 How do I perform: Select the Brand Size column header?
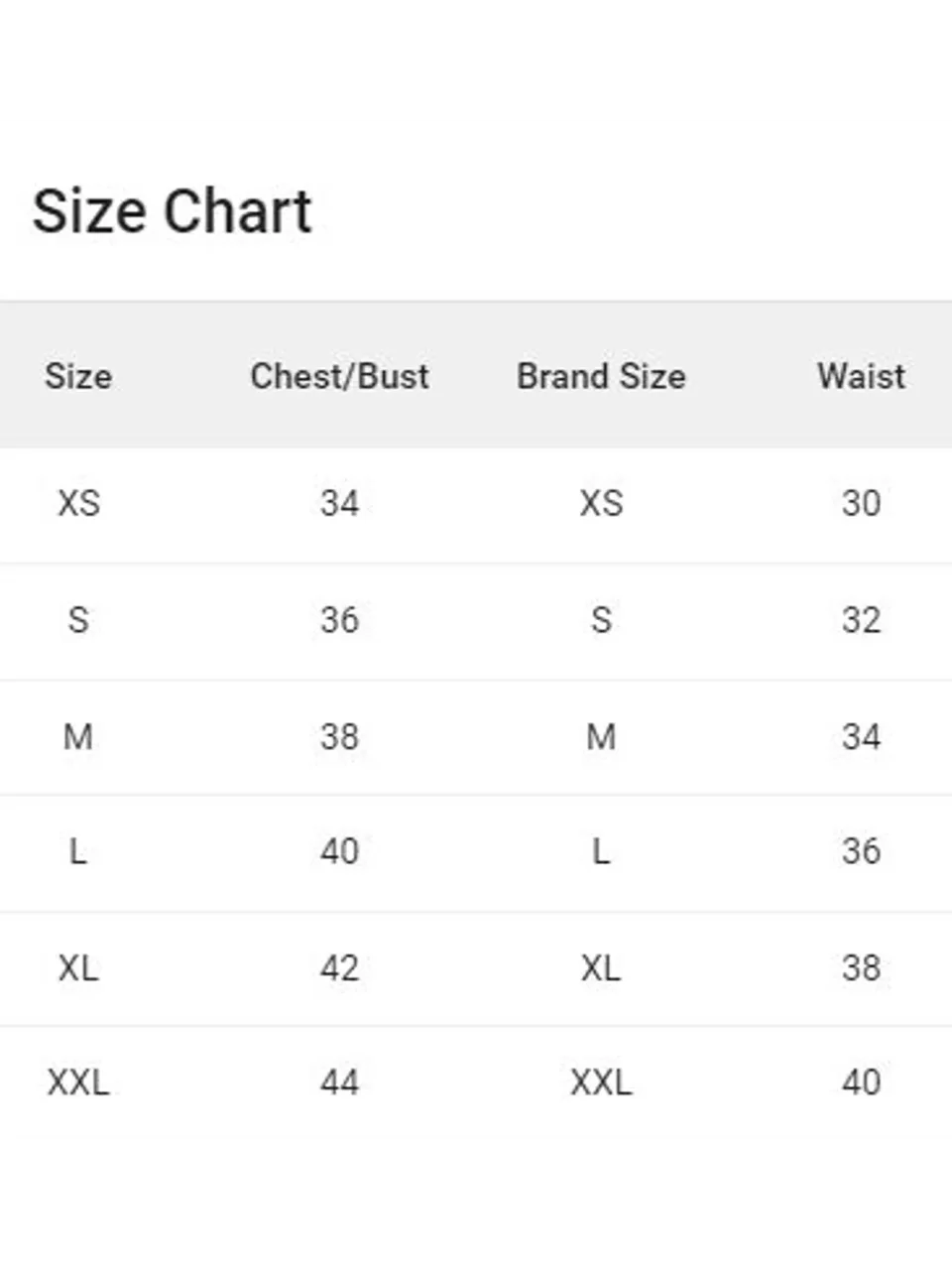(x=601, y=376)
